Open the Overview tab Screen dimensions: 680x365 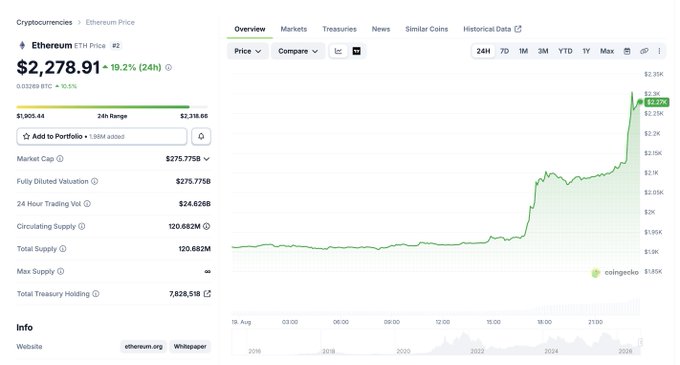click(250, 29)
